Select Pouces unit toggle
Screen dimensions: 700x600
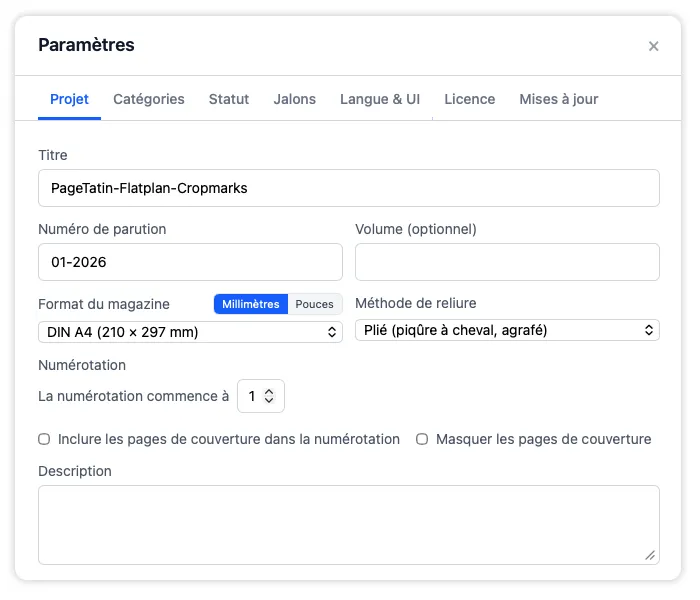pos(314,304)
